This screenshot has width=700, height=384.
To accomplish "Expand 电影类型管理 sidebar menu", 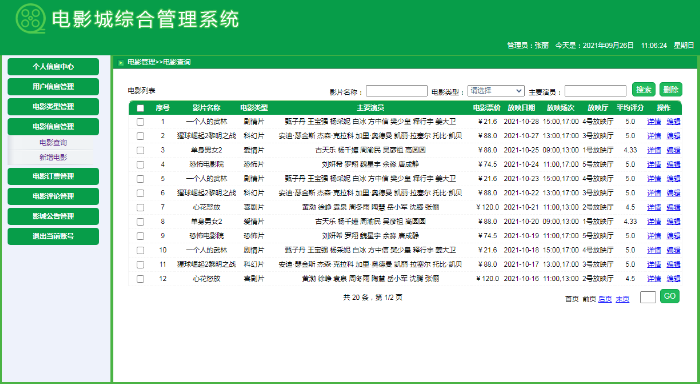I will point(53,107).
